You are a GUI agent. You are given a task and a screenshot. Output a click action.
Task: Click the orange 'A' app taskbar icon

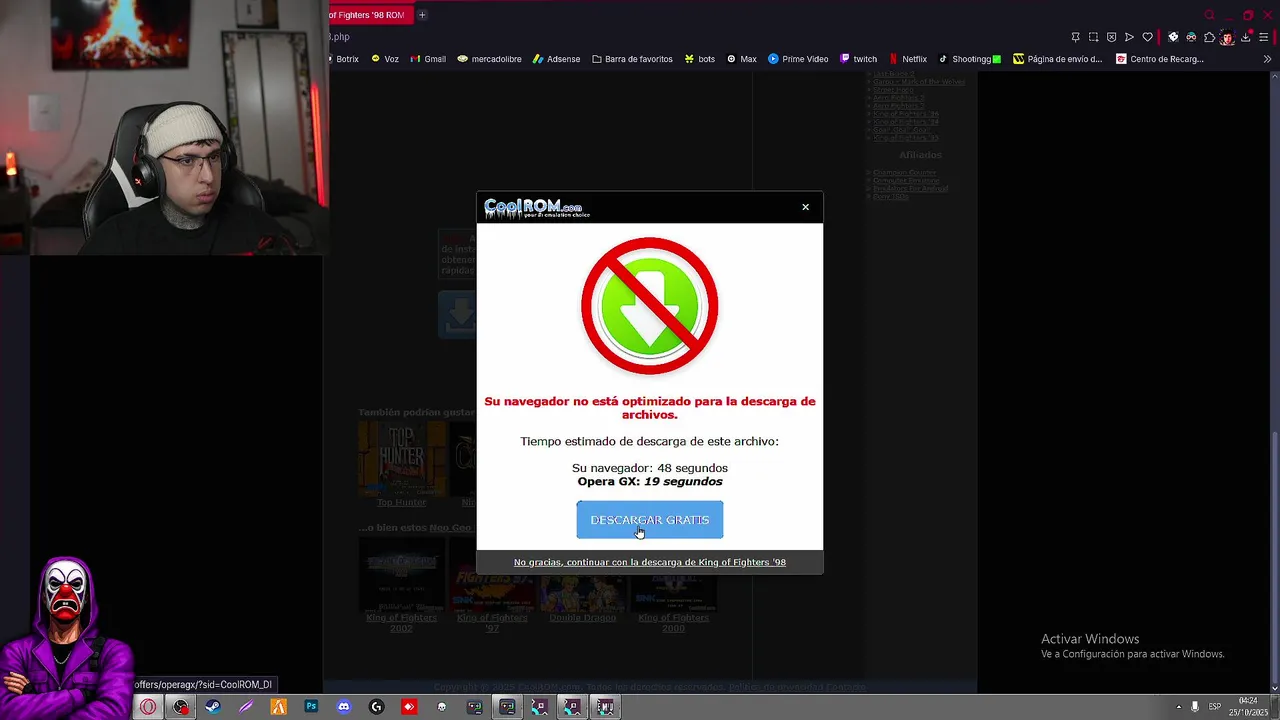(278, 707)
